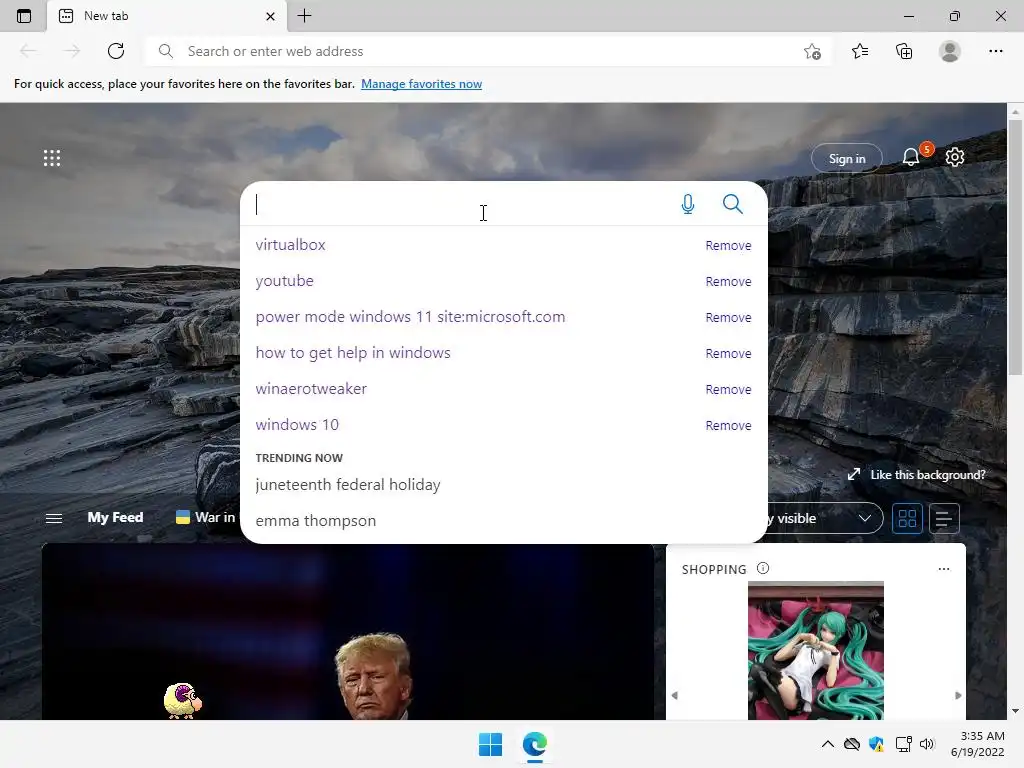
Task: Open the tab actions menu icon
Action: [24, 16]
